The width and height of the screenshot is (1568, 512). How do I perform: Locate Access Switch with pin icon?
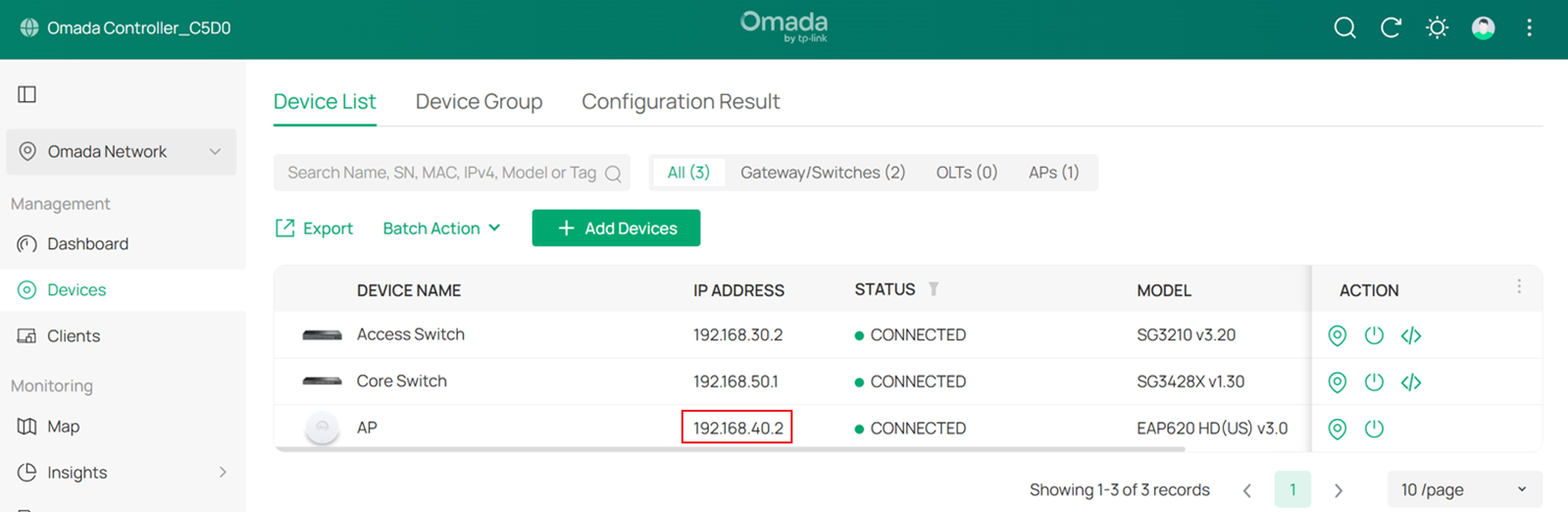1337,335
